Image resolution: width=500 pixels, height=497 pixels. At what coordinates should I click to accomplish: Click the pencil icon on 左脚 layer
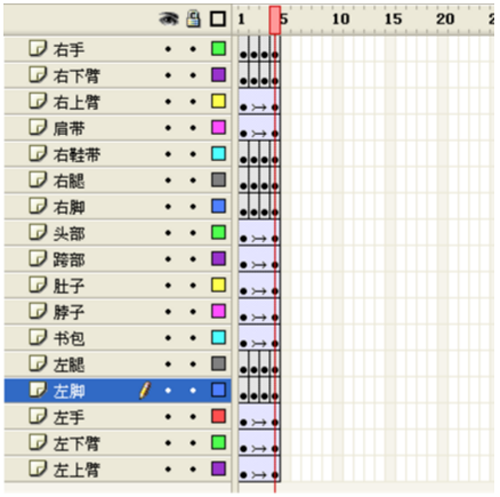click(145, 391)
